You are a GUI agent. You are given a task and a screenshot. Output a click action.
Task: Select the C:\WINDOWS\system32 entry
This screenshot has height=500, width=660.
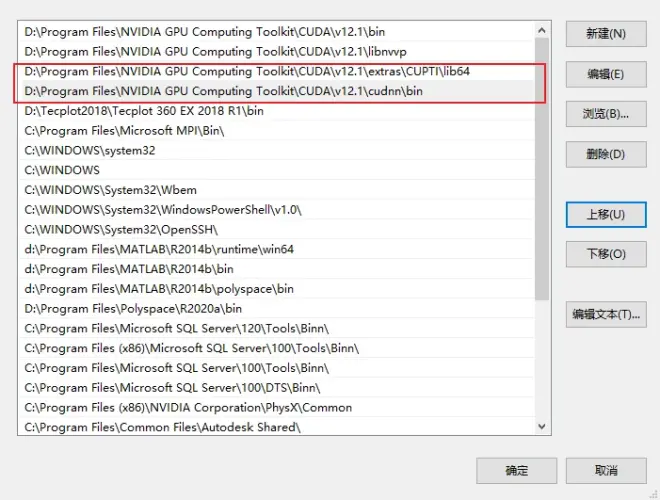click(x=276, y=151)
